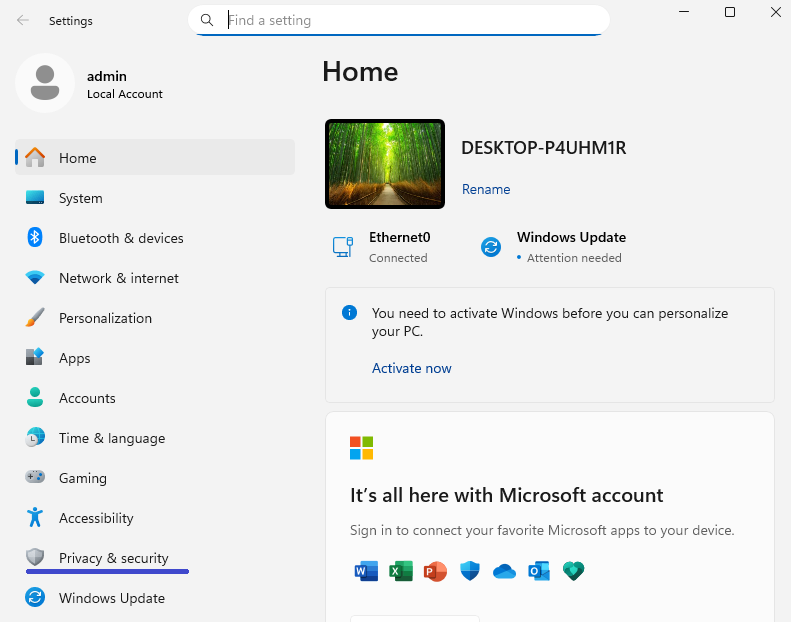
Task: Click the Windows Update sync icon in status
Action: [491, 247]
